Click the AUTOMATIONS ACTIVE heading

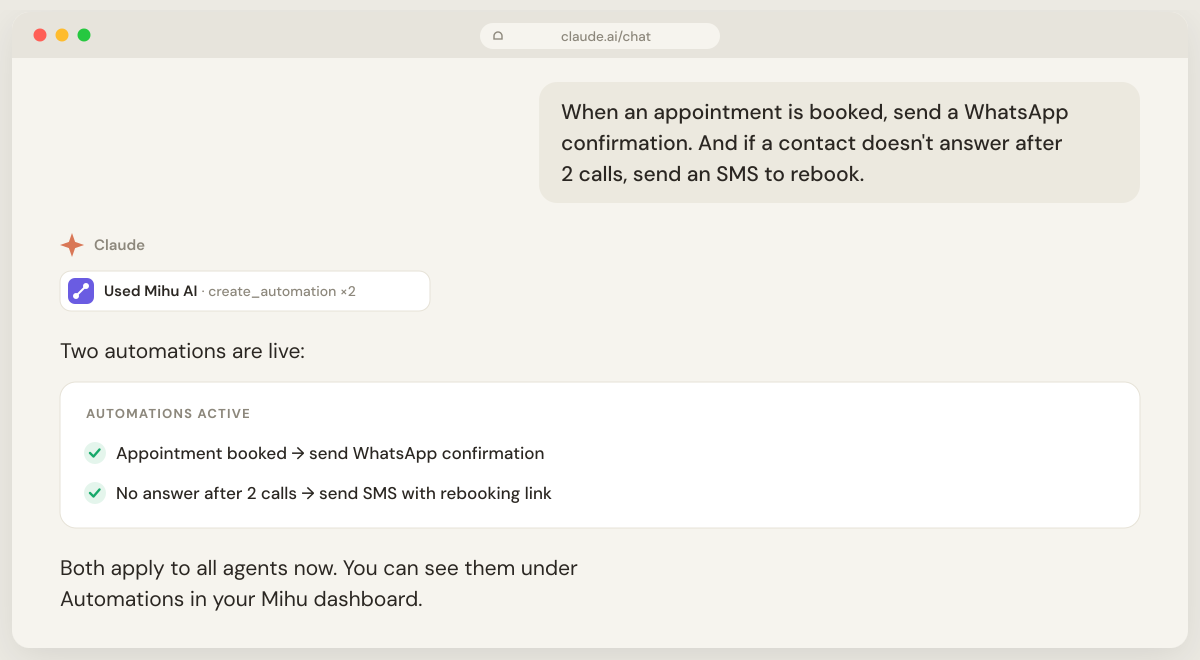point(168,413)
